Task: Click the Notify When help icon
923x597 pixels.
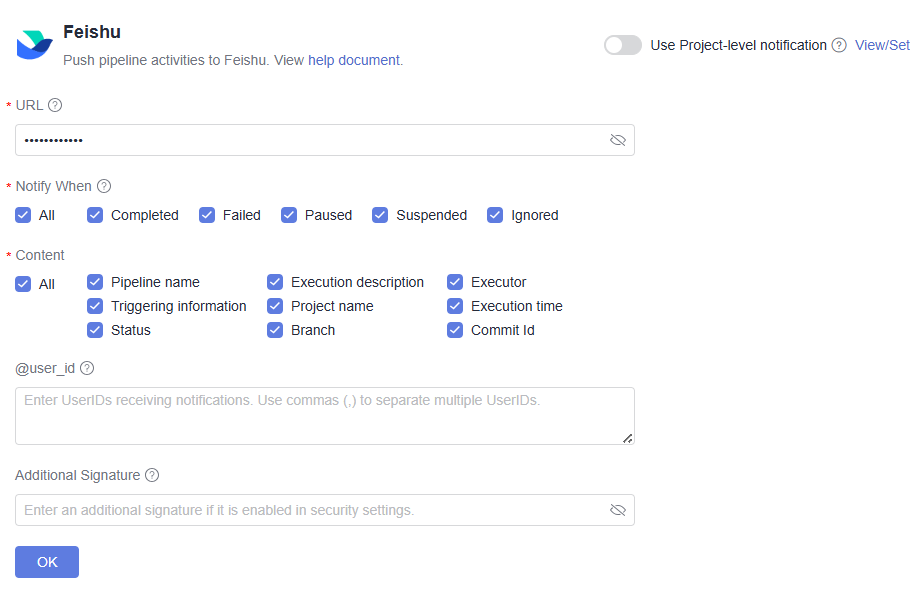Action: pos(104,186)
